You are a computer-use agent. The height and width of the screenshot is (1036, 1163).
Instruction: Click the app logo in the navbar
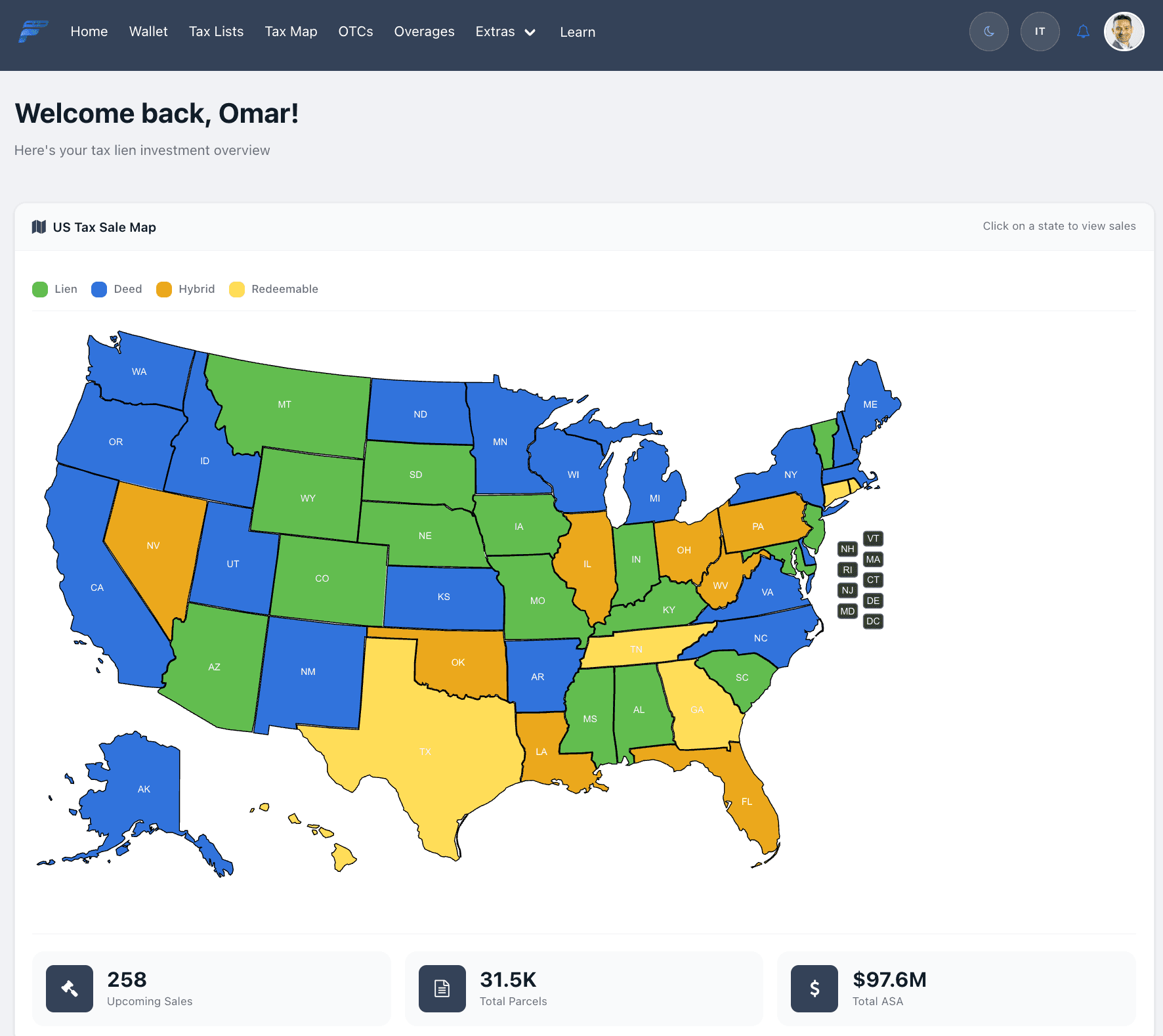pyautogui.click(x=32, y=31)
